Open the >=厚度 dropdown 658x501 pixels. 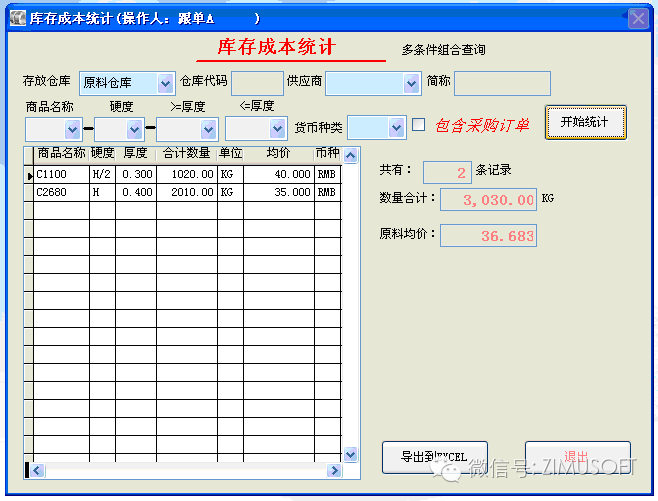[208, 129]
